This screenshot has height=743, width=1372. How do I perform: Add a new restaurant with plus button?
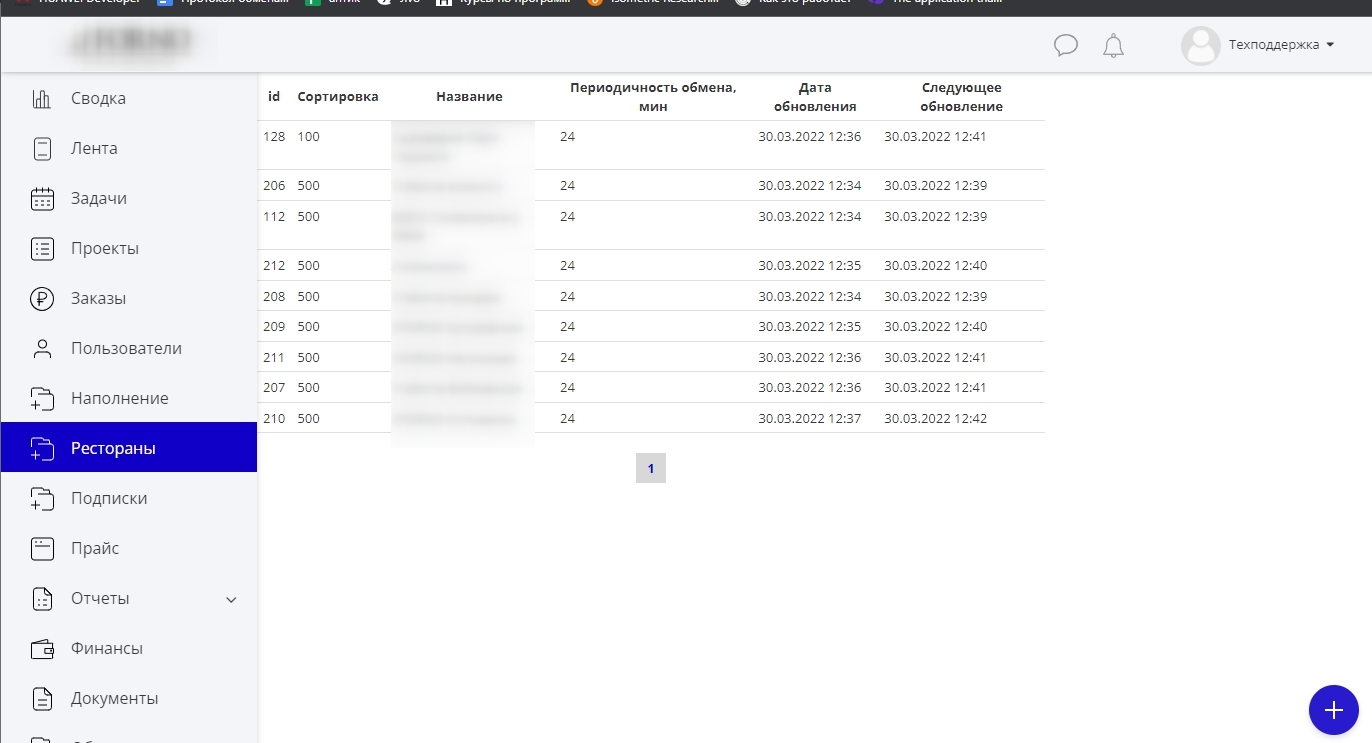(1333, 710)
